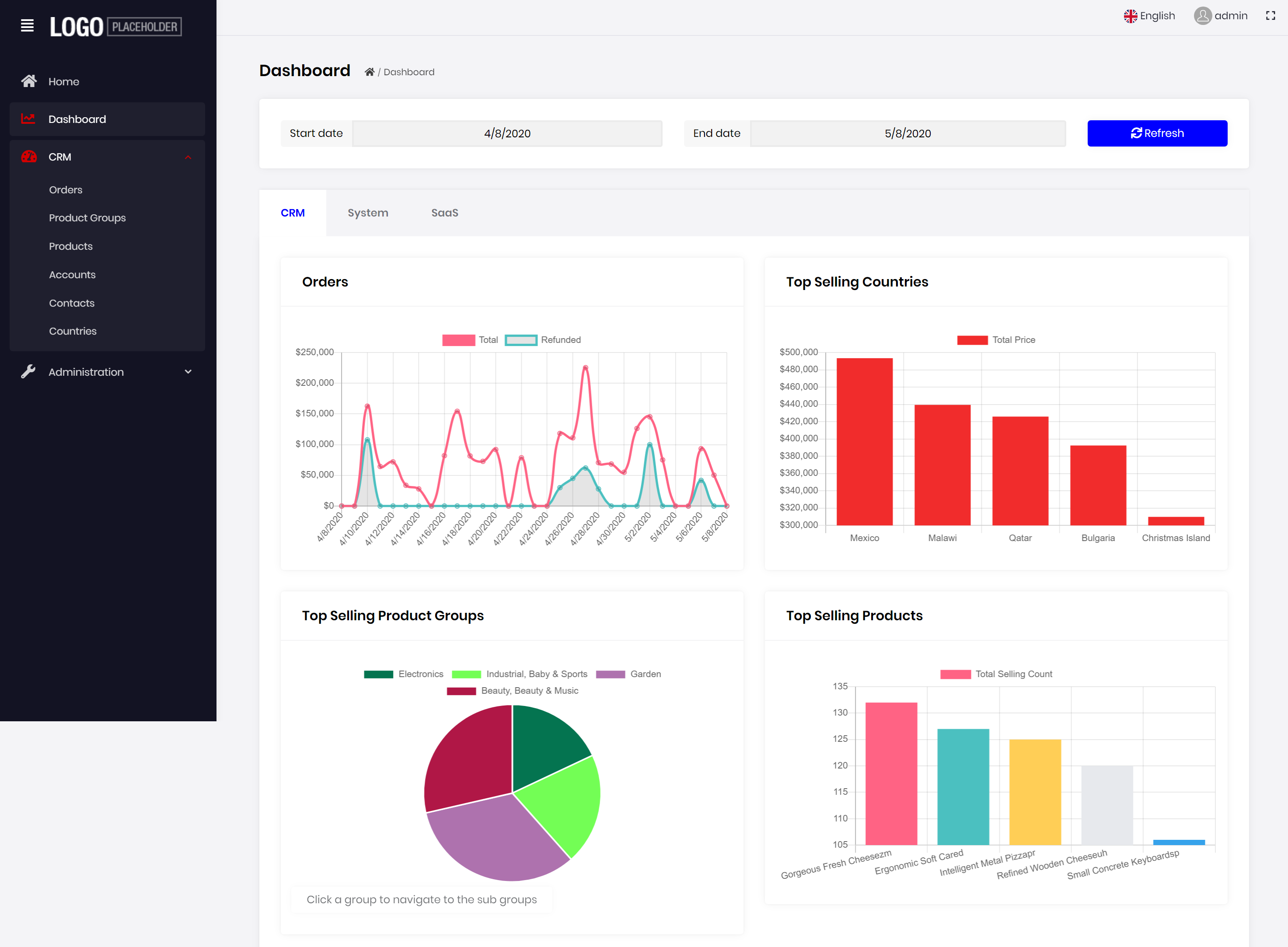This screenshot has width=1288, height=947.
Task: Click the Garden purple legend swatch
Action: tap(610, 674)
